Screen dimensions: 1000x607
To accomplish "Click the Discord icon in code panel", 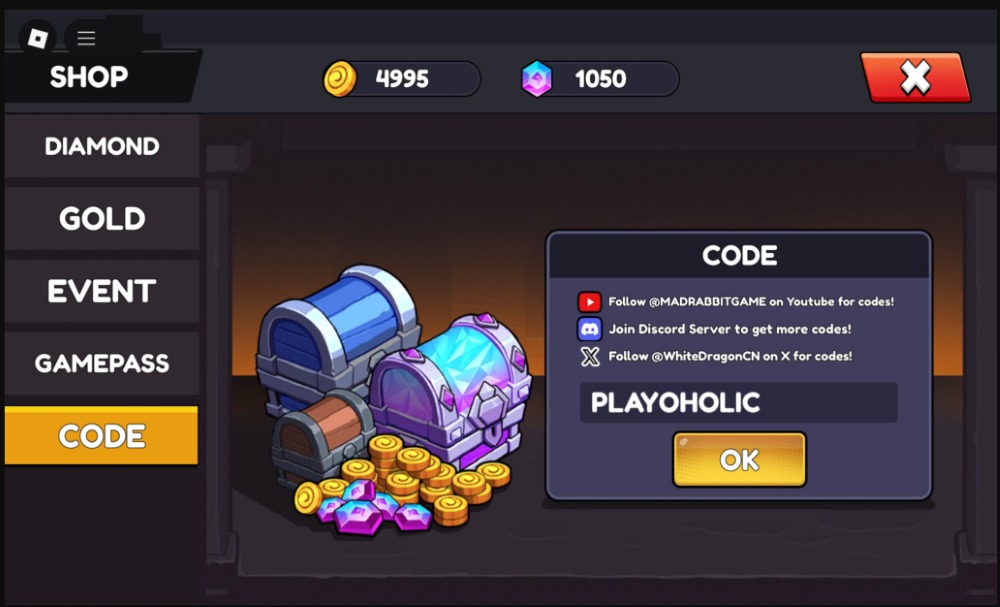I will pos(589,329).
